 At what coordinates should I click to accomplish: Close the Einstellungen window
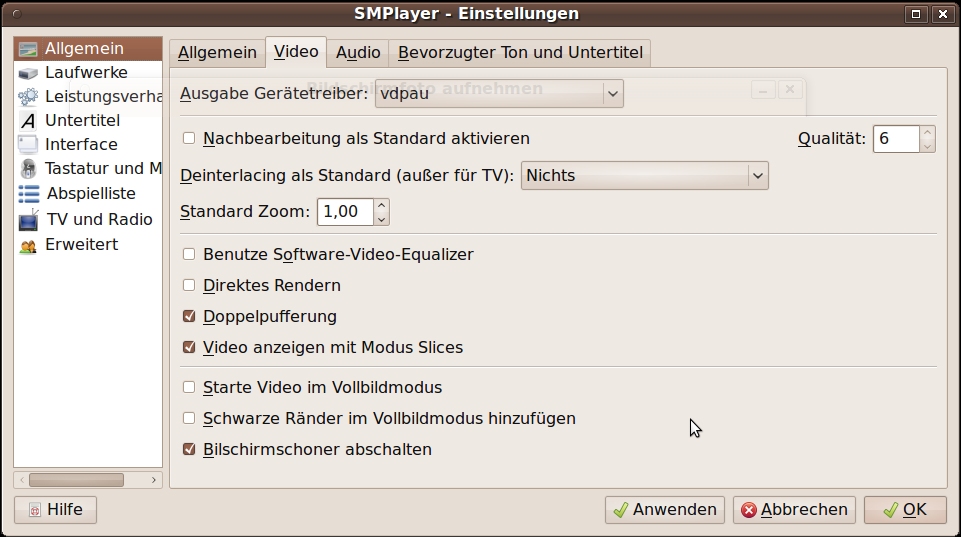tap(943, 14)
